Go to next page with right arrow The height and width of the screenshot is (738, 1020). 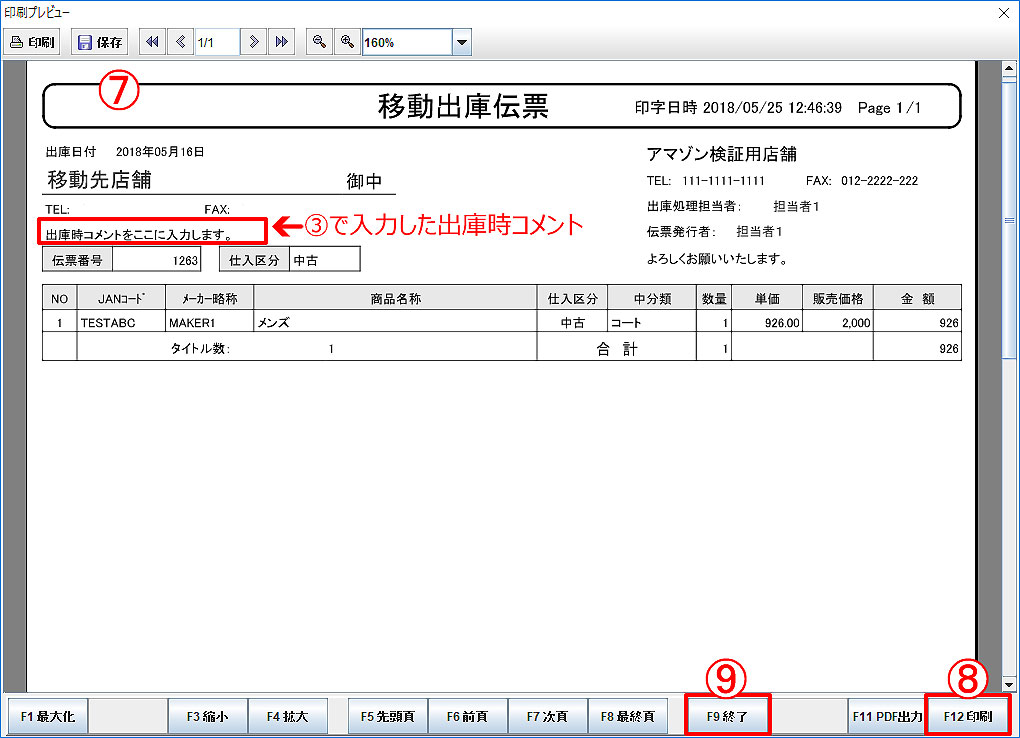[255, 42]
